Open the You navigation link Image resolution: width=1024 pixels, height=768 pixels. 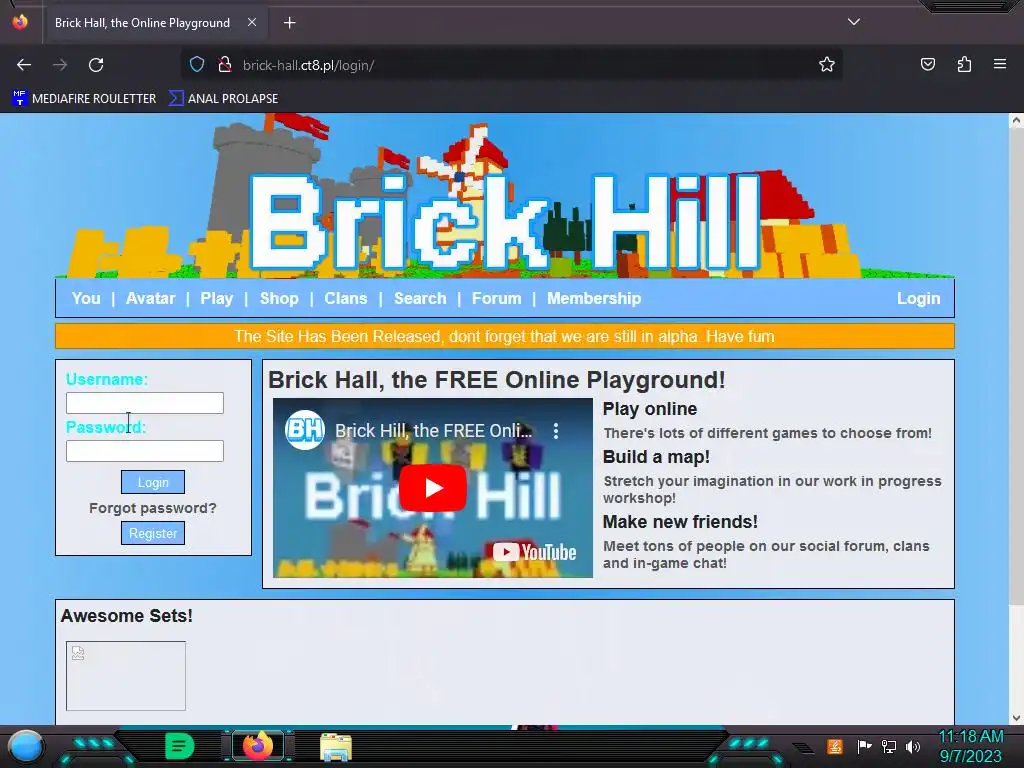click(86, 298)
